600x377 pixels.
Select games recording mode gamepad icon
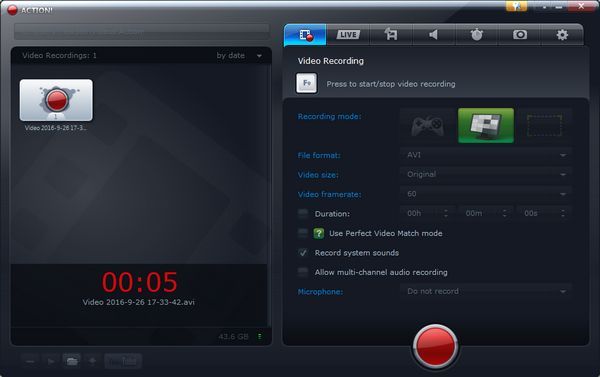(428, 126)
